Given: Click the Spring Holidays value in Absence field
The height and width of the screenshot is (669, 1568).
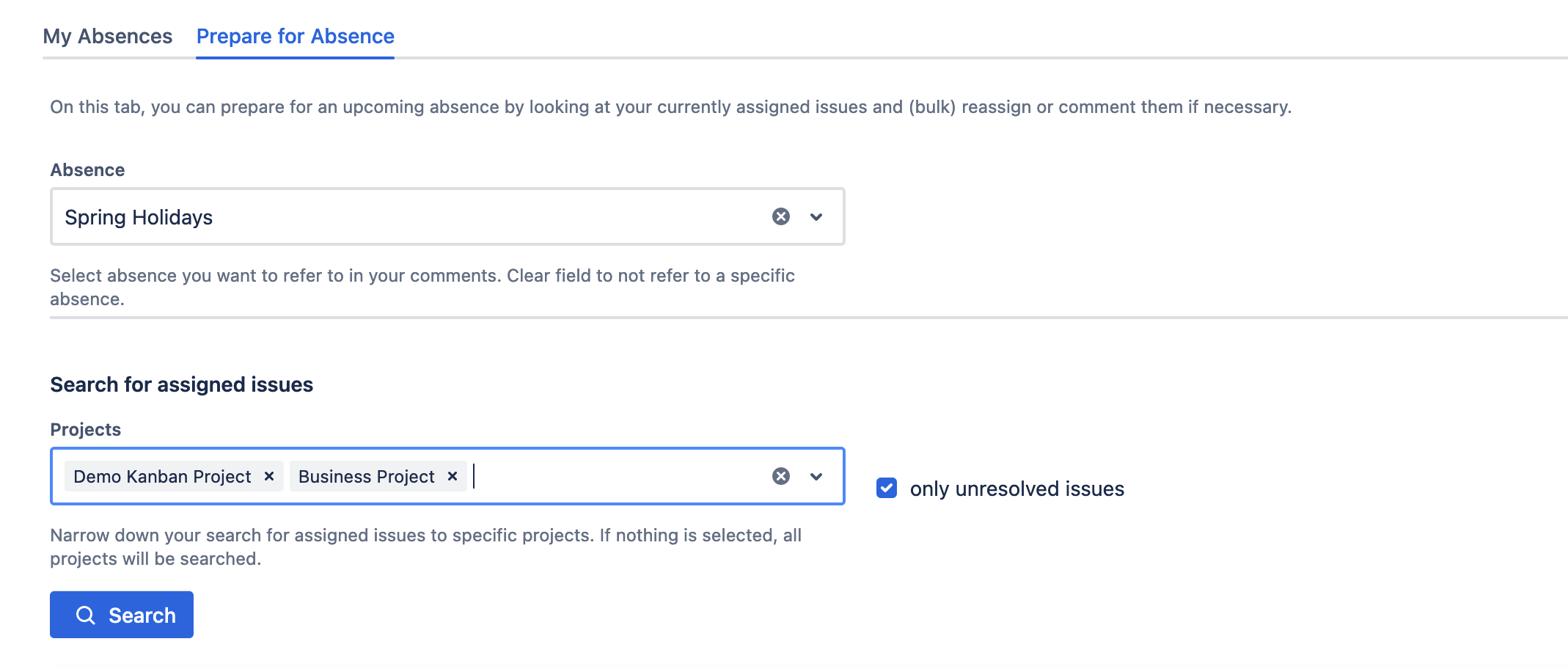Looking at the screenshot, I should 139,217.
